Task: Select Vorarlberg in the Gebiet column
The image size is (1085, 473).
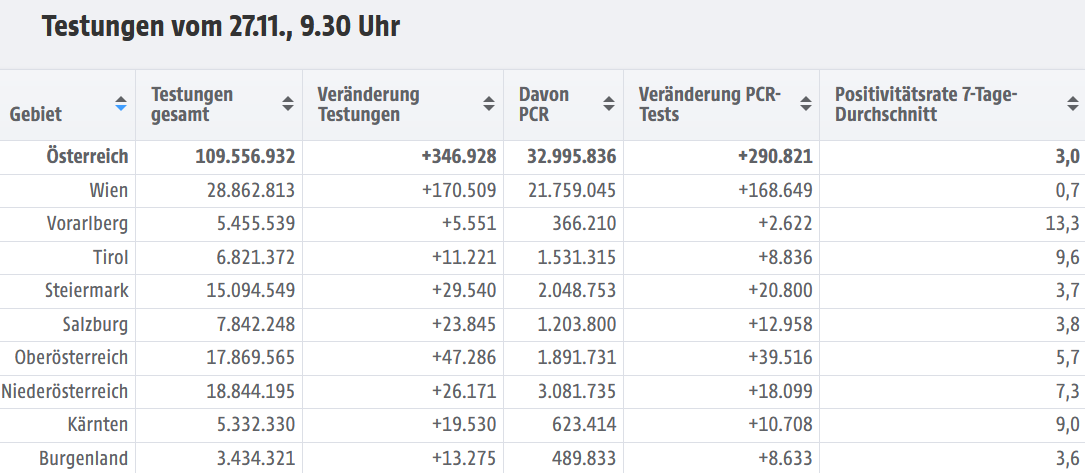Action: click(x=87, y=224)
